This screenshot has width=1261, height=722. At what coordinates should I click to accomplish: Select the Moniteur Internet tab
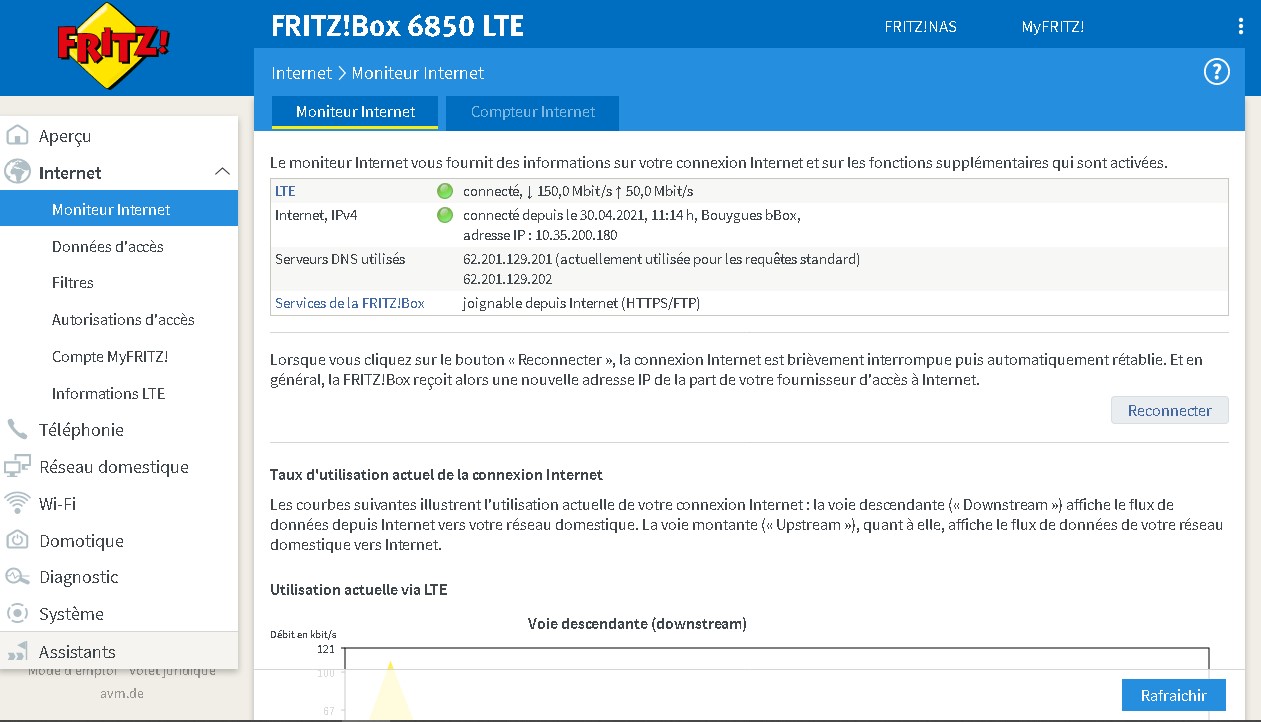(355, 112)
